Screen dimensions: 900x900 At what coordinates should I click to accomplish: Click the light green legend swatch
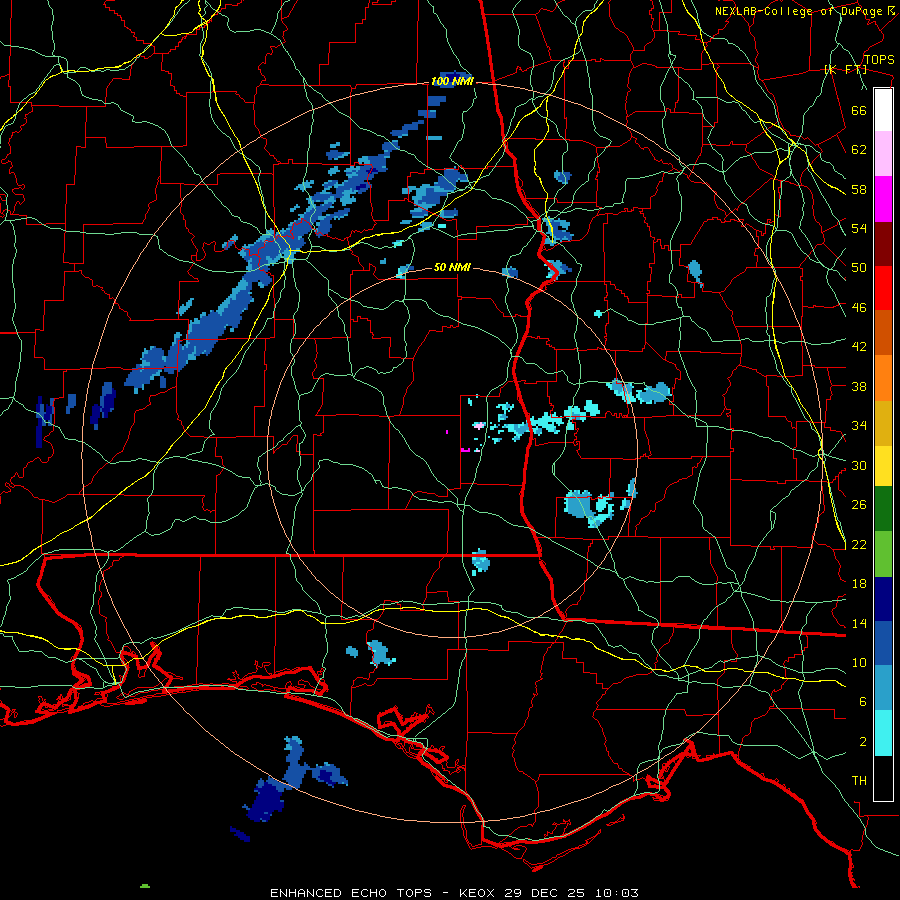tap(883, 554)
